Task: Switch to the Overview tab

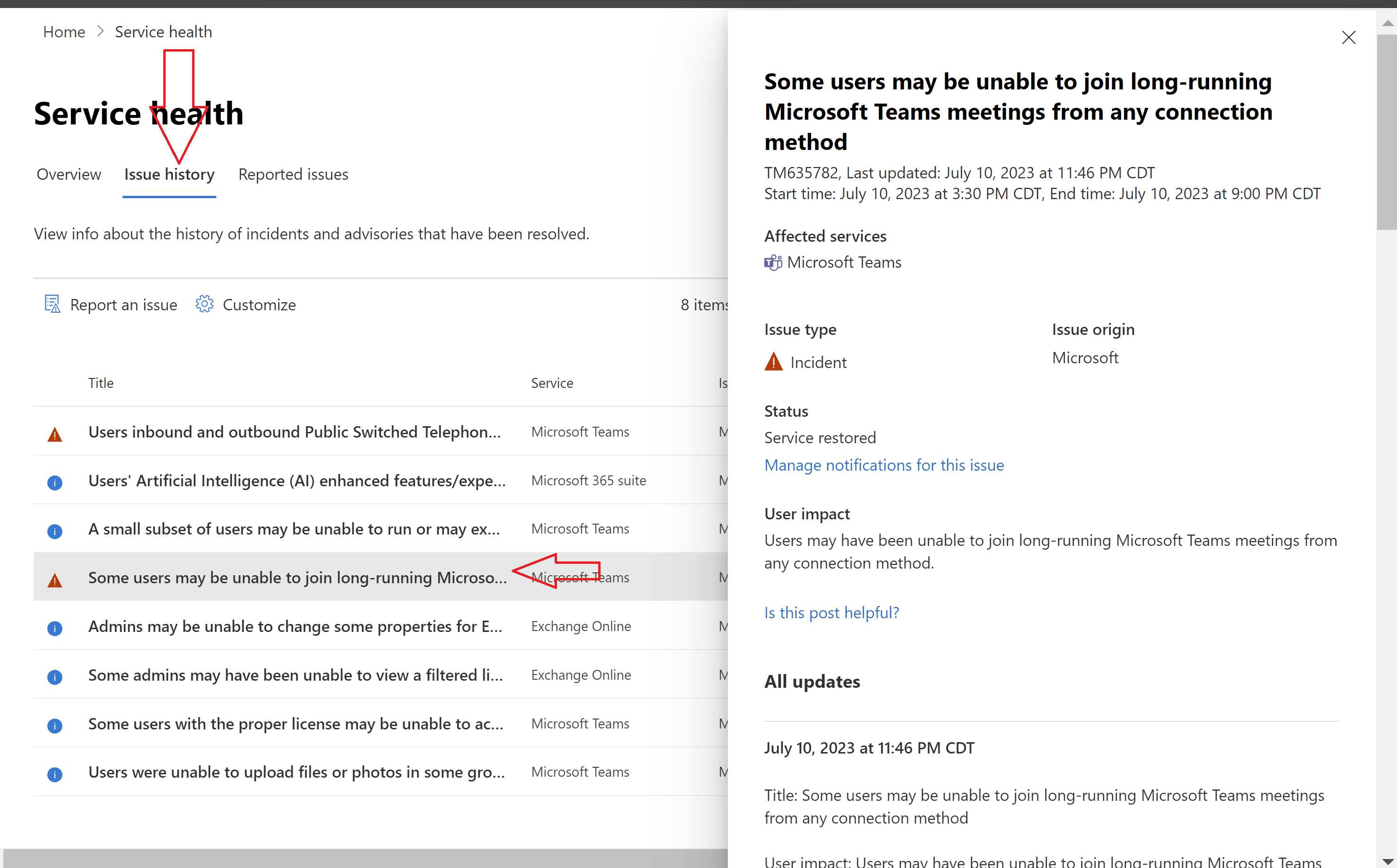Action: pyautogui.click(x=68, y=175)
